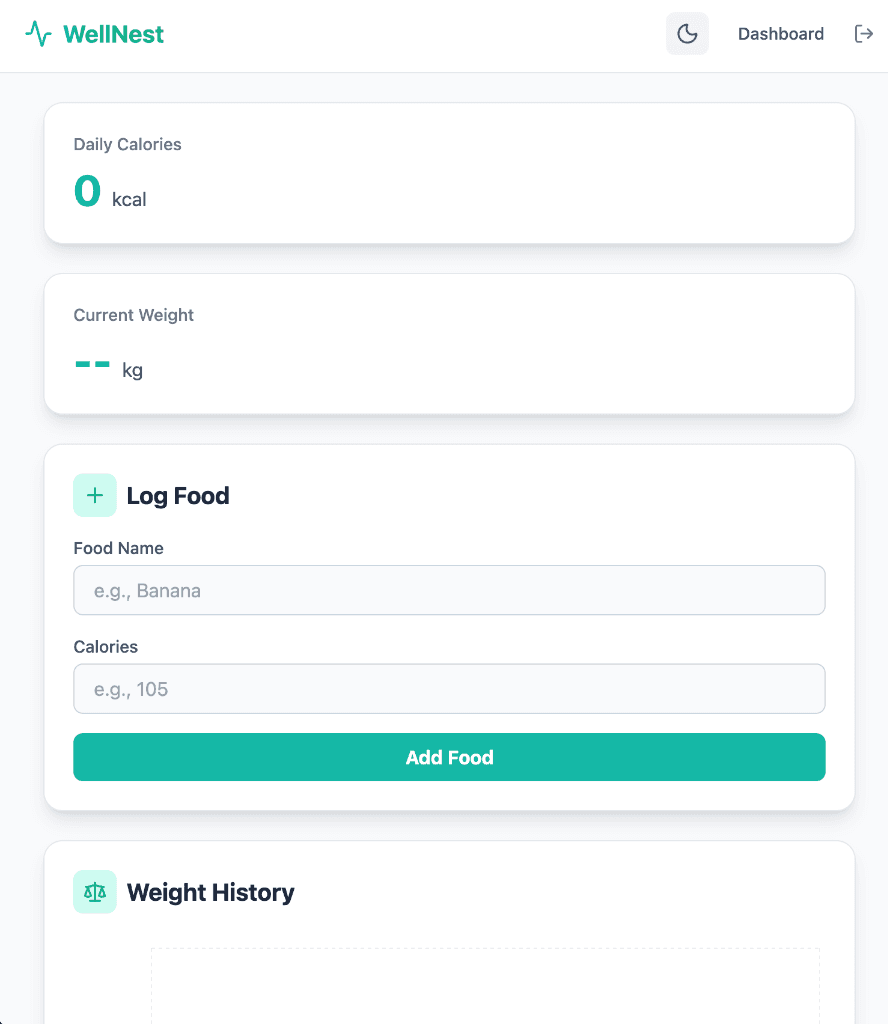Viewport: 888px width, 1024px height.
Task: Submit the food entry with Add Food
Action: point(449,757)
